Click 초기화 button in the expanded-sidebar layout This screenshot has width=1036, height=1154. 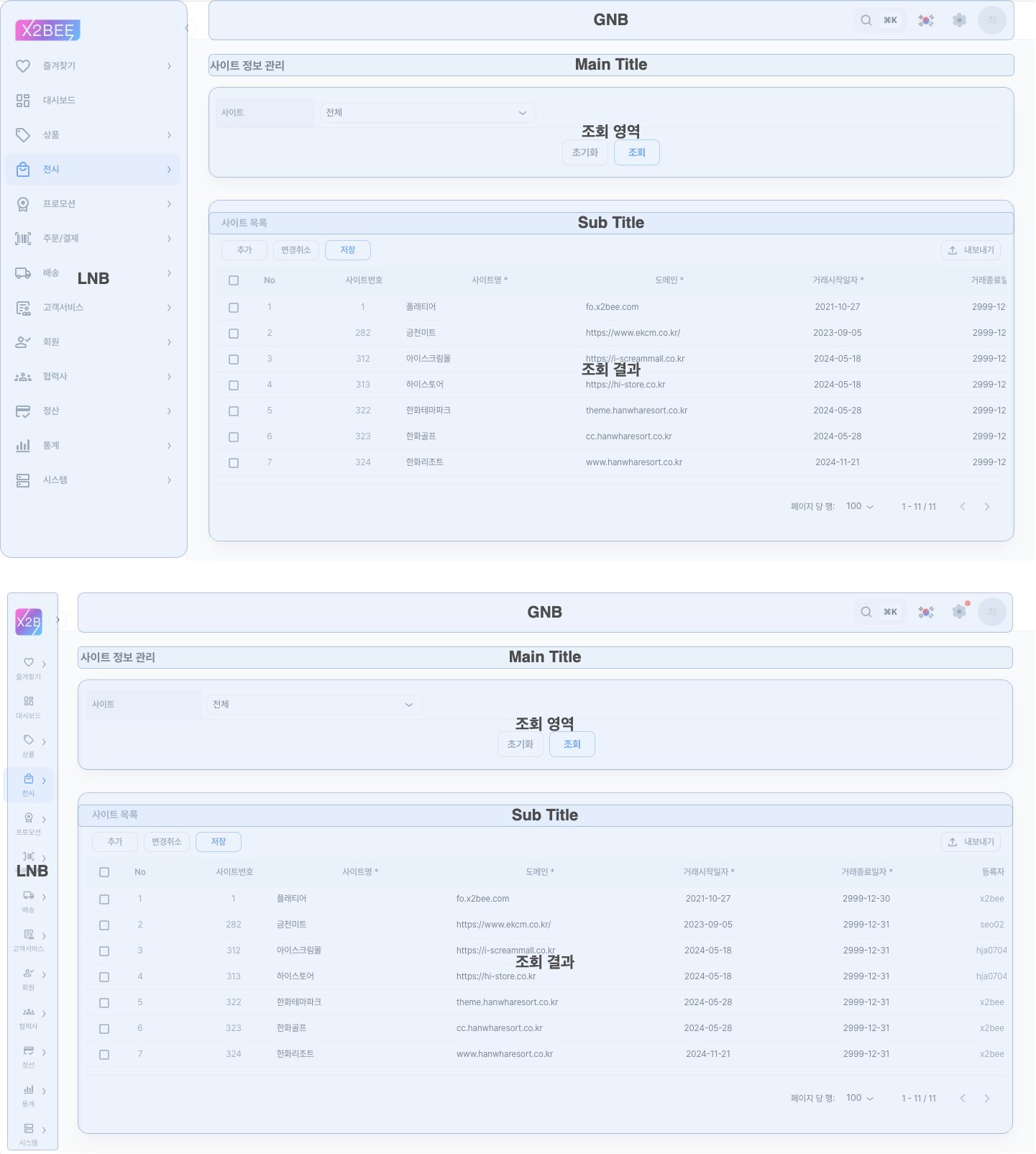click(x=585, y=152)
